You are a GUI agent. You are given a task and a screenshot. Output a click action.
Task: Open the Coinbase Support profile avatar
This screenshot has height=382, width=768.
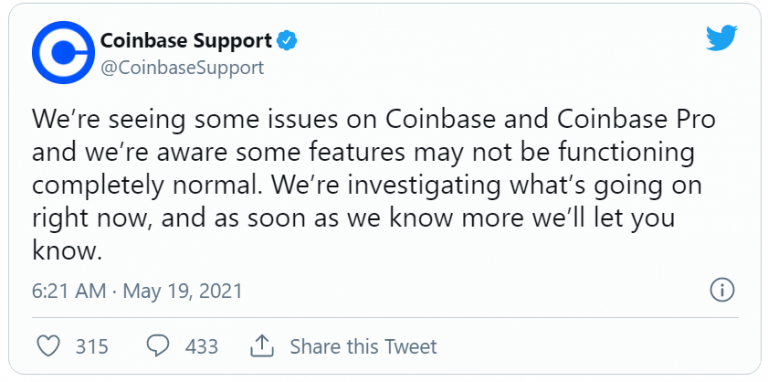(x=63, y=52)
